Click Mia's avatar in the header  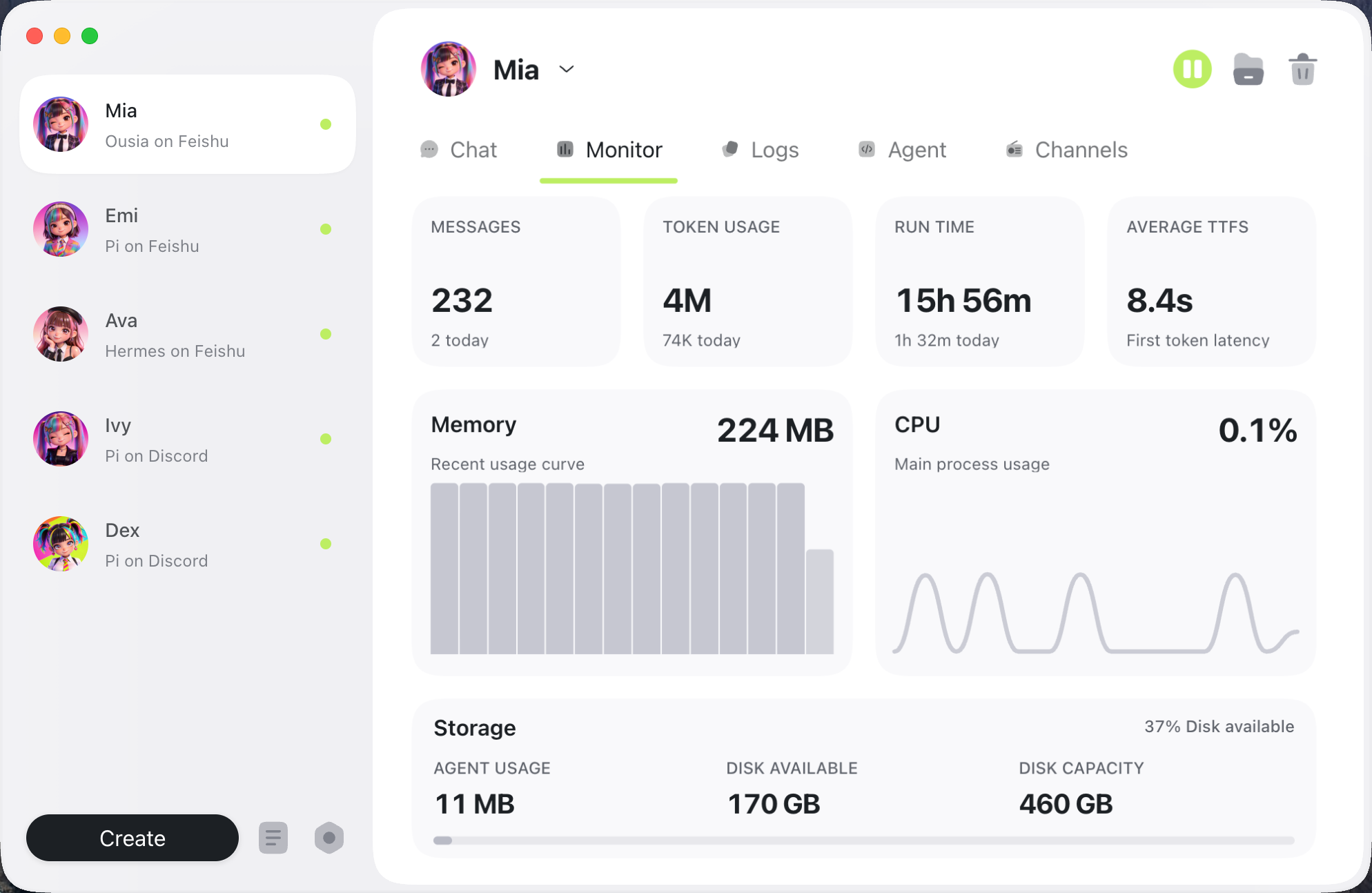click(449, 69)
